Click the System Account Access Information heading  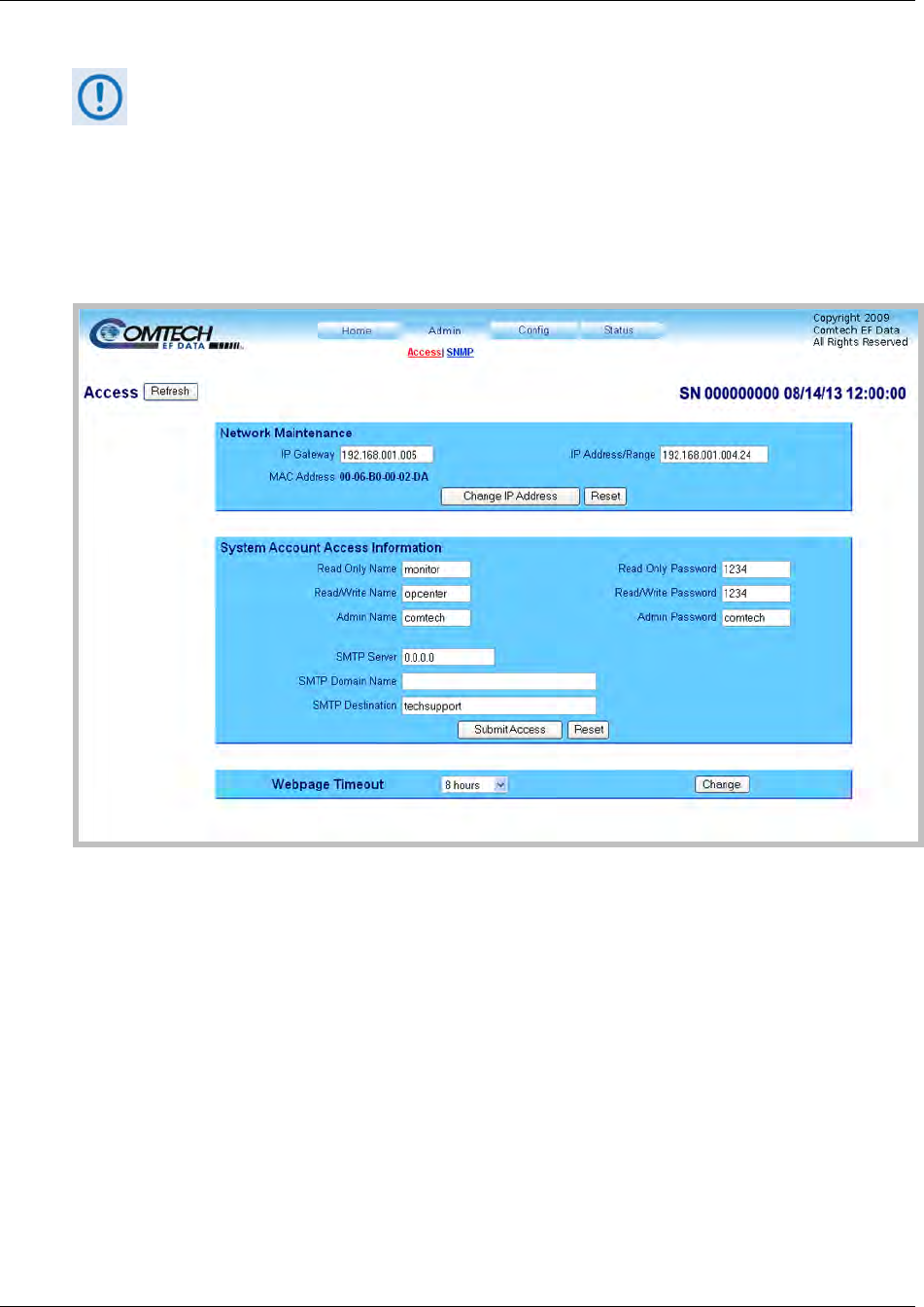330,548
